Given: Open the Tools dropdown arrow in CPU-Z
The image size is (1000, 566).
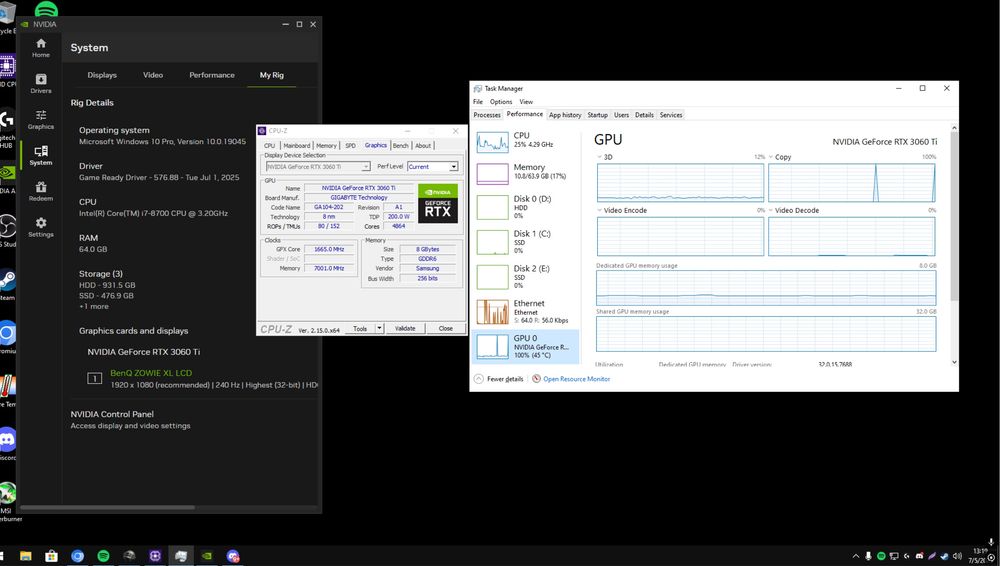Looking at the screenshot, I should click(379, 328).
